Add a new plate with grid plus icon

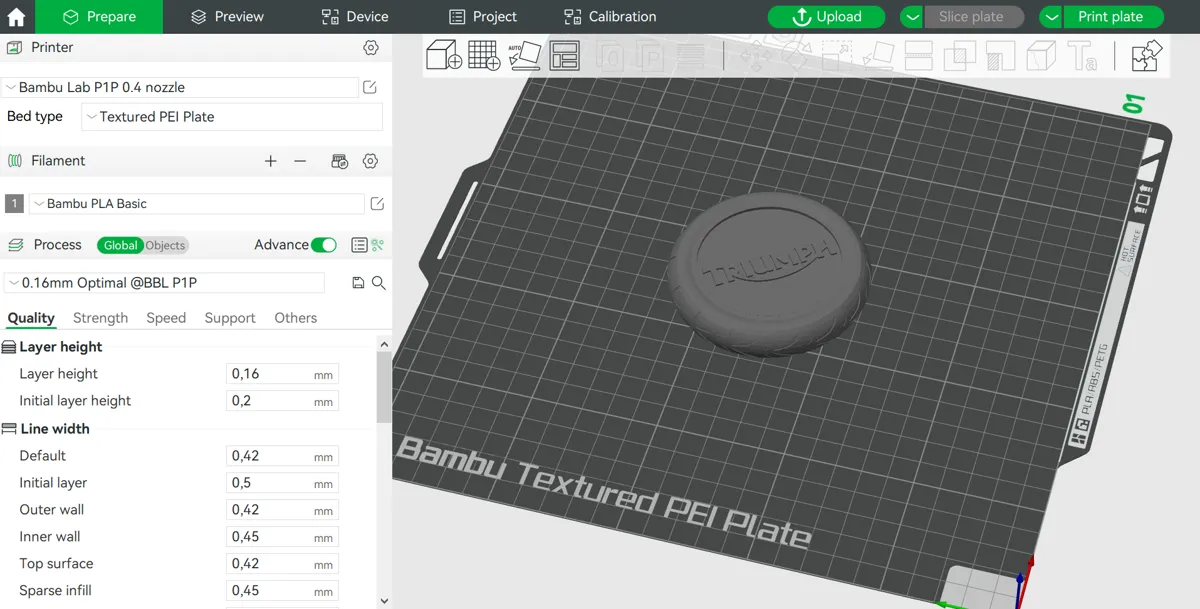point(484,55)
